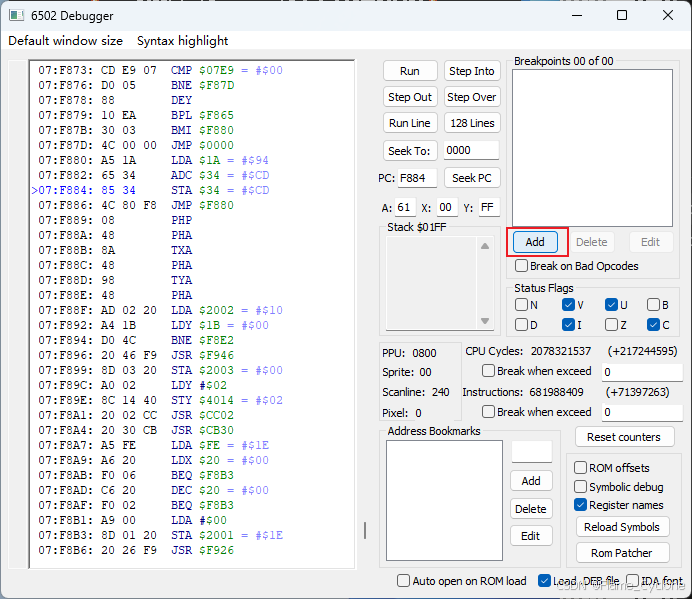Toggle the N status flag
692x599 pixels.
[522, 305]
